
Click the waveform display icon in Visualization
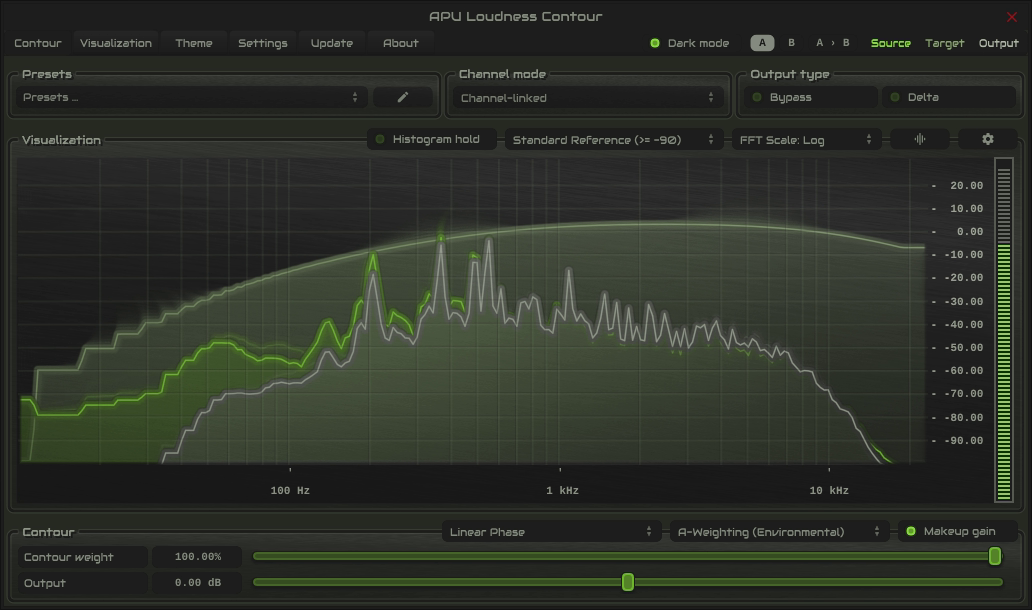click(x=919, y=140)
